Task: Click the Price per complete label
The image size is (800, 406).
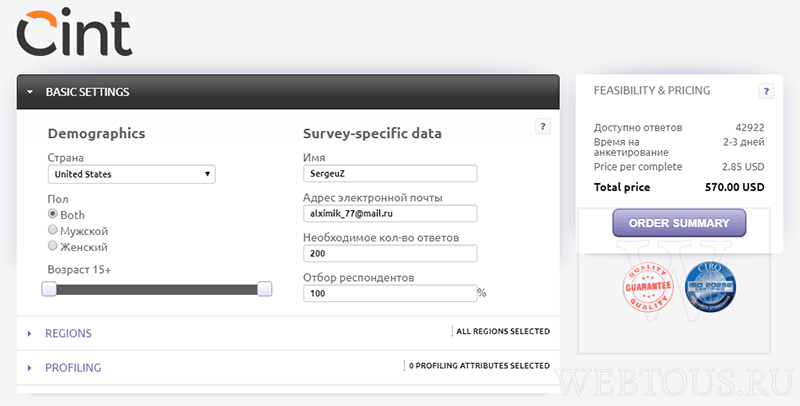Action: (x=638, y=167)
